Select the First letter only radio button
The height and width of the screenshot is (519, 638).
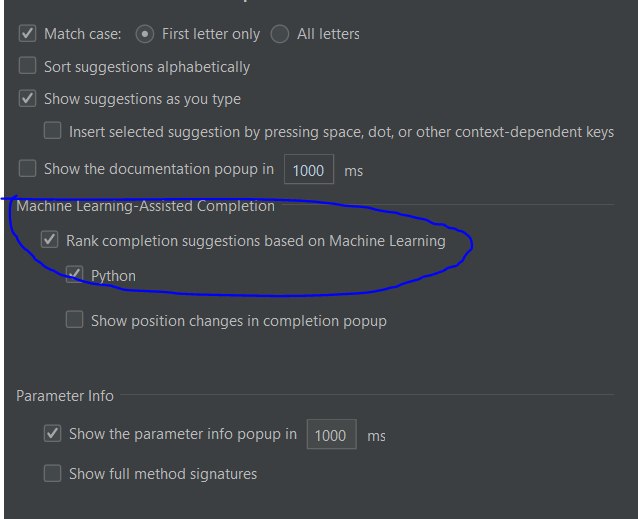[145, 34]
